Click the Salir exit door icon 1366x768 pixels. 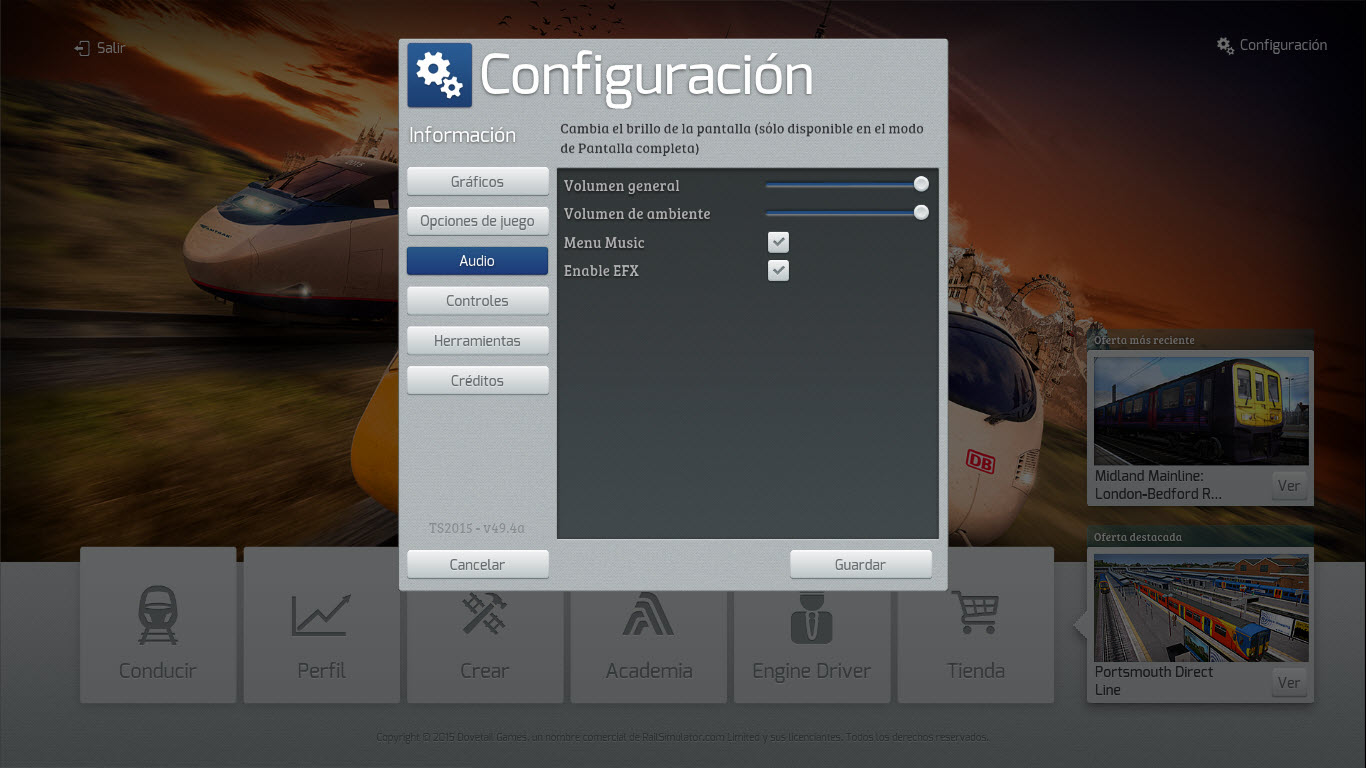pyautogui.click(x=82, y=48)
